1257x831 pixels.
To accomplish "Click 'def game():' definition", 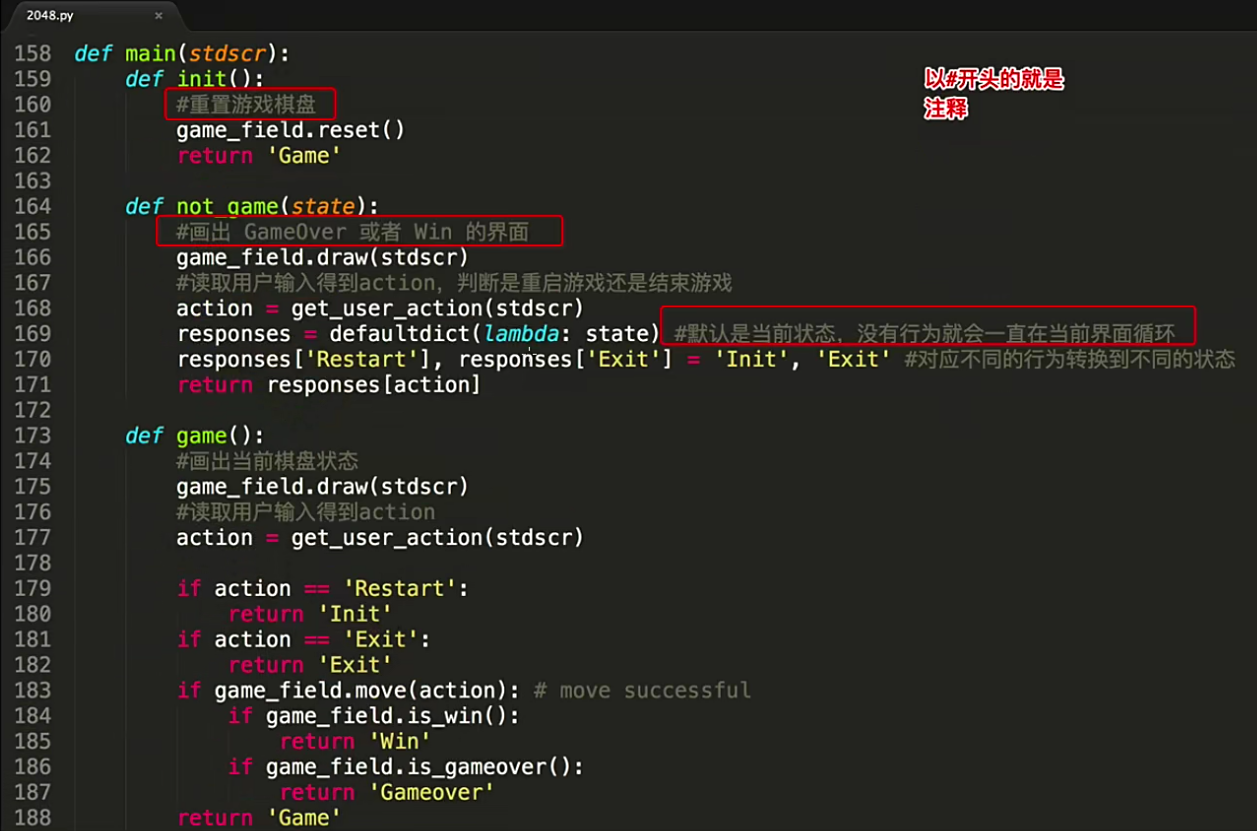I will coord(195,436).
